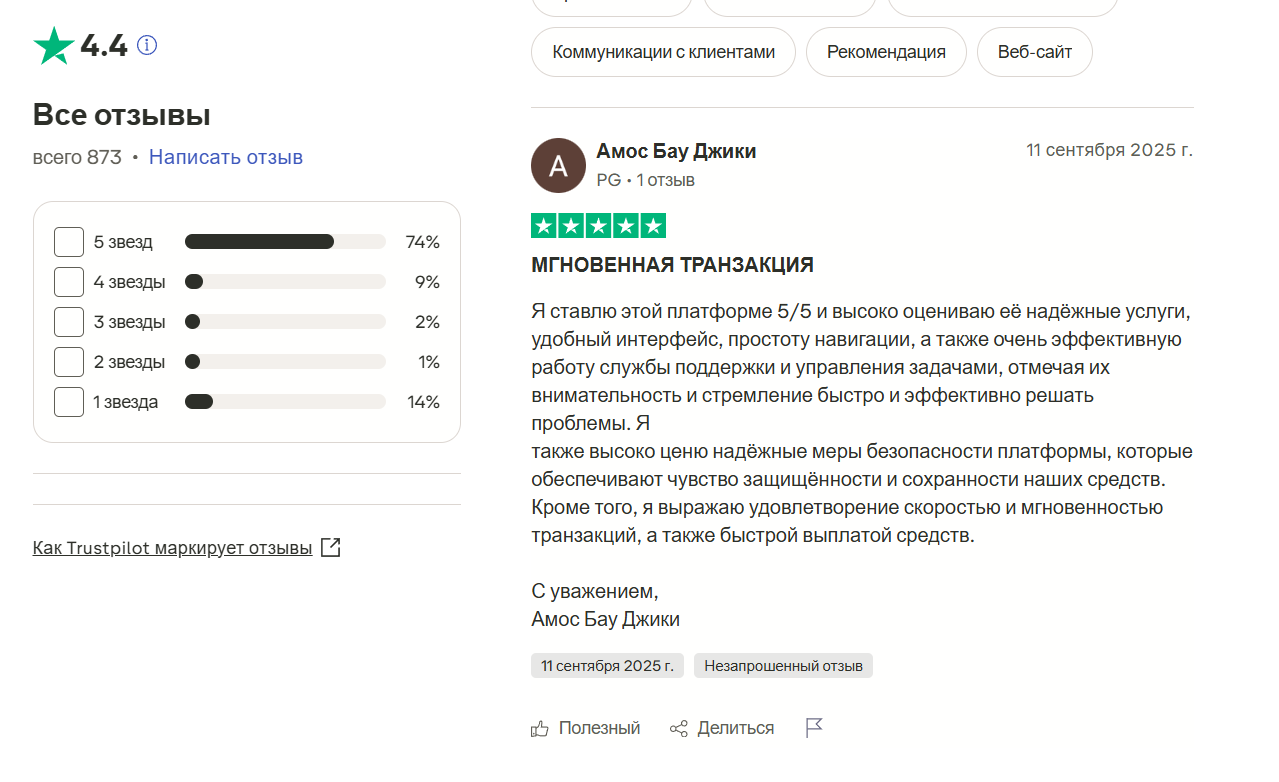Viewport: 1279px width, 782px height.
Task: Click the large green TrustScore star
Action: point(54,46)
